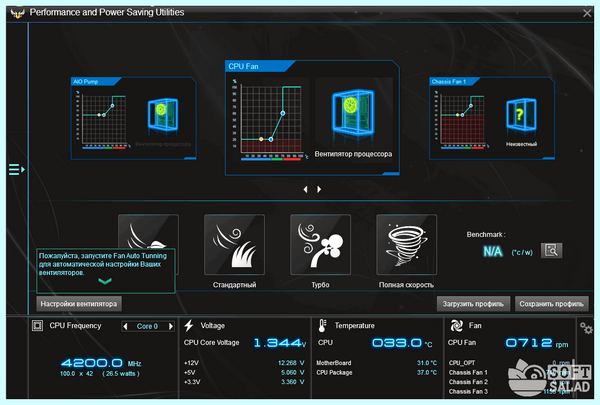Click the +3.3V voltage row
This screenshot has height=405, width=600.
pyautogui.click(x=244, y=382)
